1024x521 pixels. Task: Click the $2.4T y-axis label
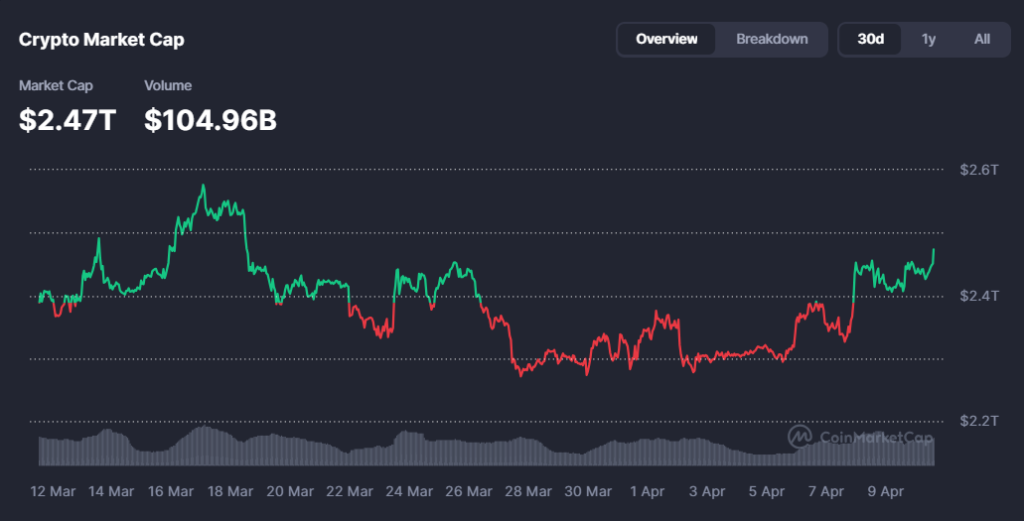click(x=979, y=296)
